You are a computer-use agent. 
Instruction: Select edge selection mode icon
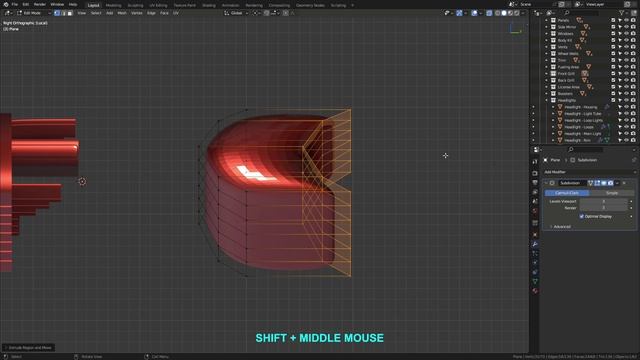pos(63,13)
